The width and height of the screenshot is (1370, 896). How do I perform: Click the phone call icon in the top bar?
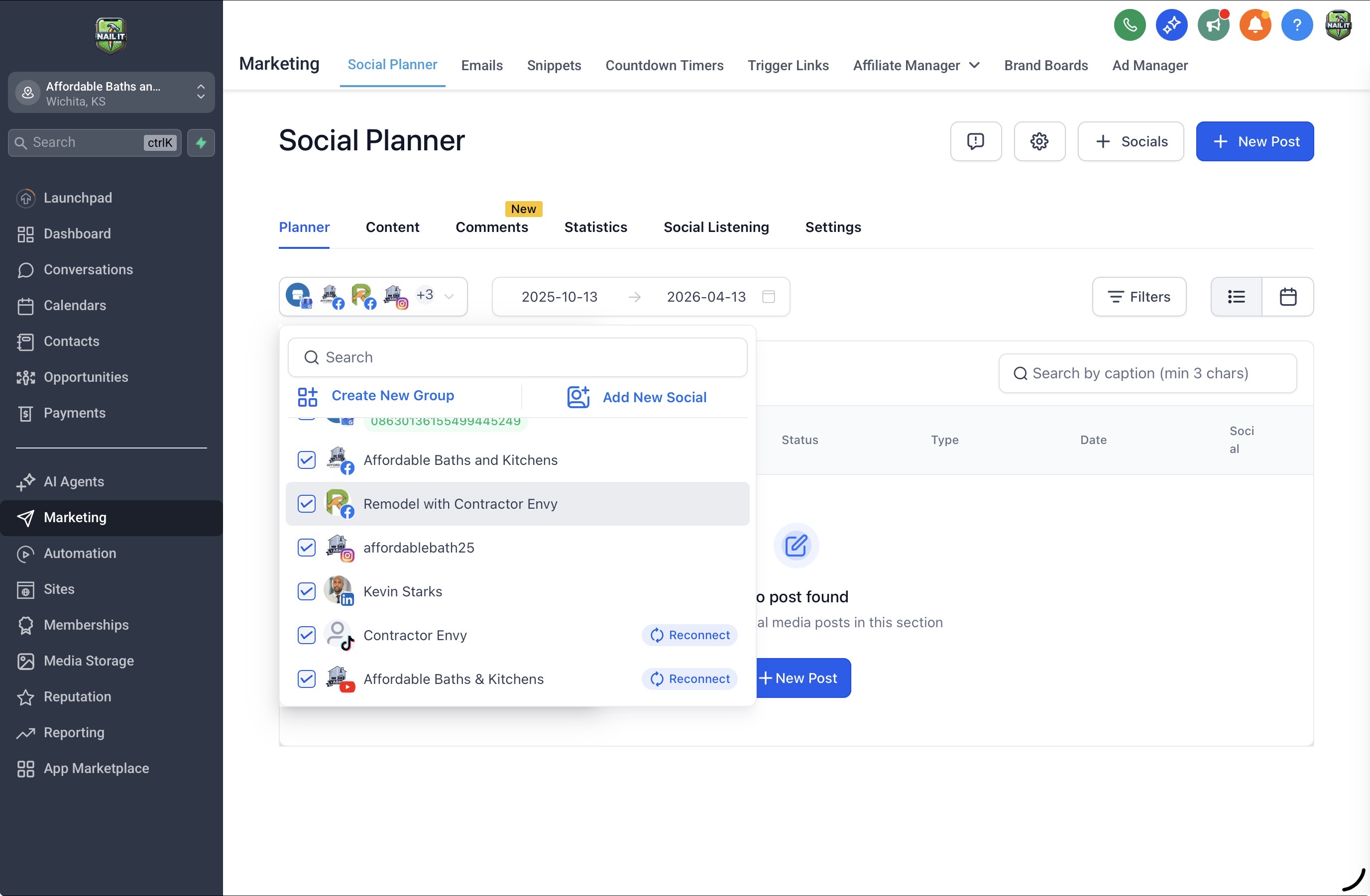coord(1130,25)
